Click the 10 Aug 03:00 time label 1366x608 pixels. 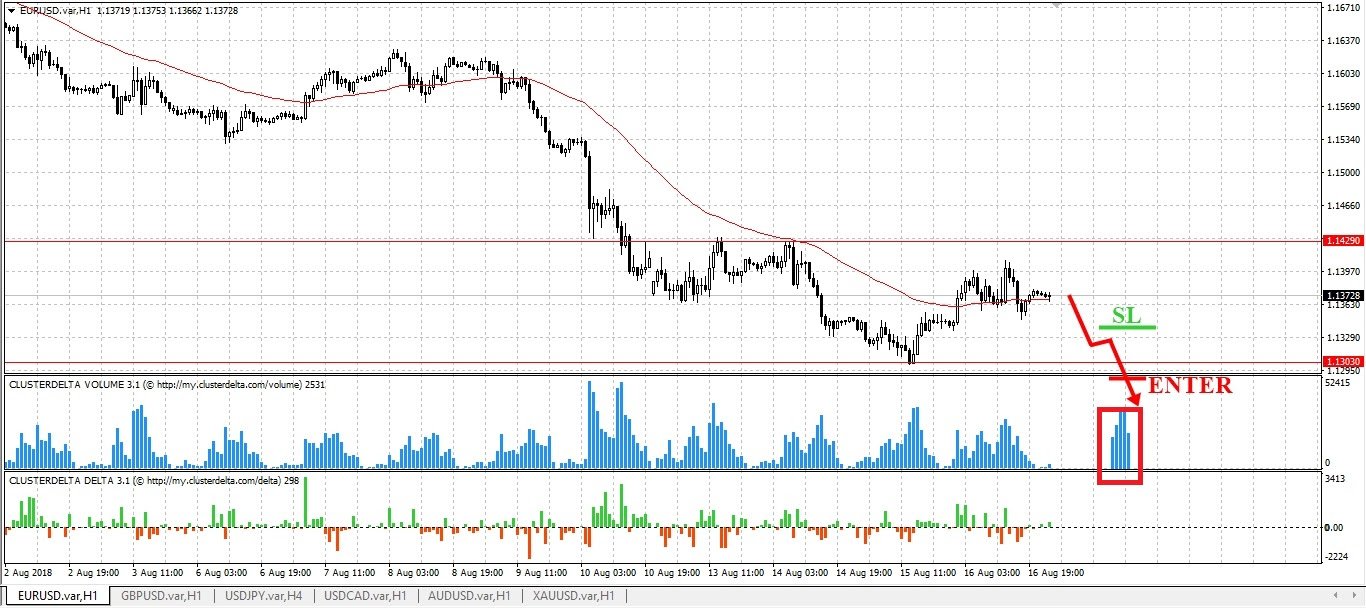click(606, 573)
